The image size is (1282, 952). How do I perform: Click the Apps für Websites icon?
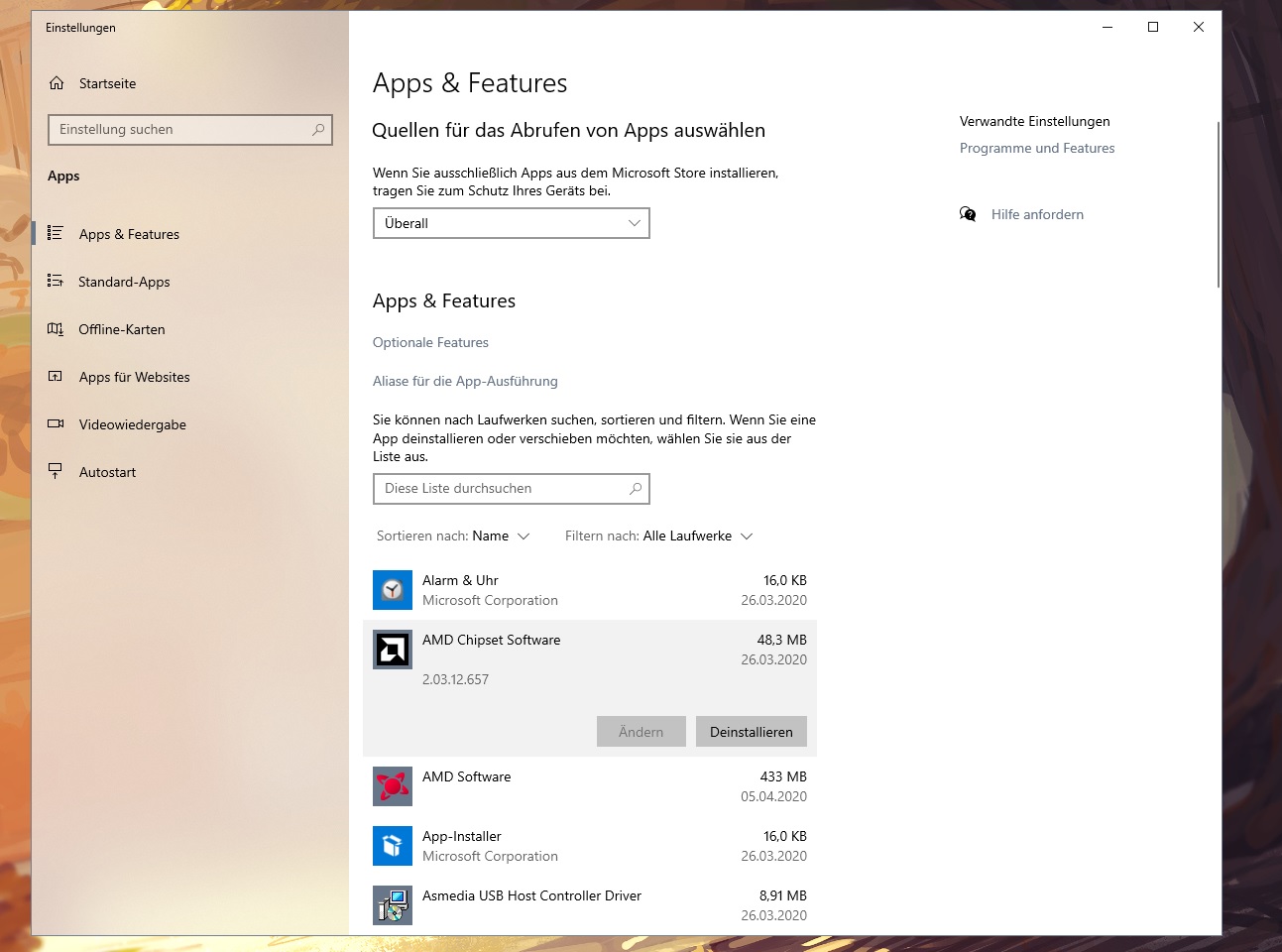[56, 376]
